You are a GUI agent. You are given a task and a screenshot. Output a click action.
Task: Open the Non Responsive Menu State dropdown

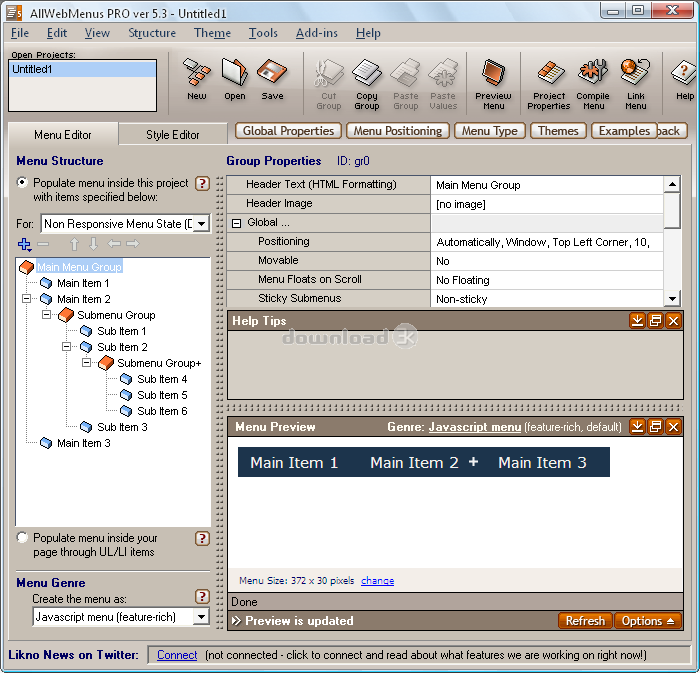point(202,224)
